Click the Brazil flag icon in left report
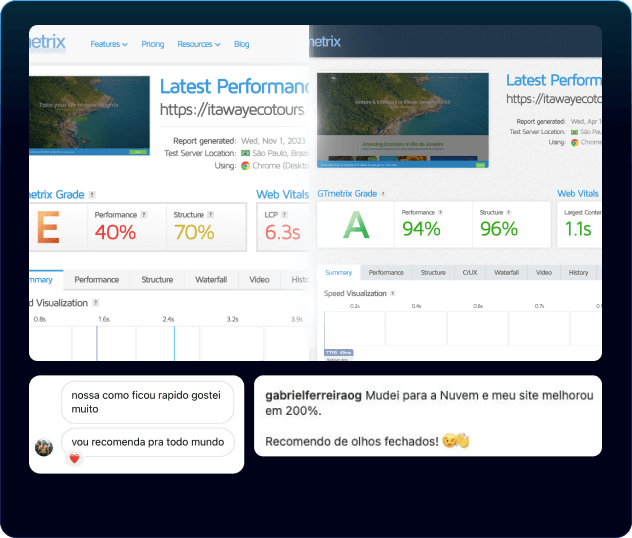 coord(245,153)
